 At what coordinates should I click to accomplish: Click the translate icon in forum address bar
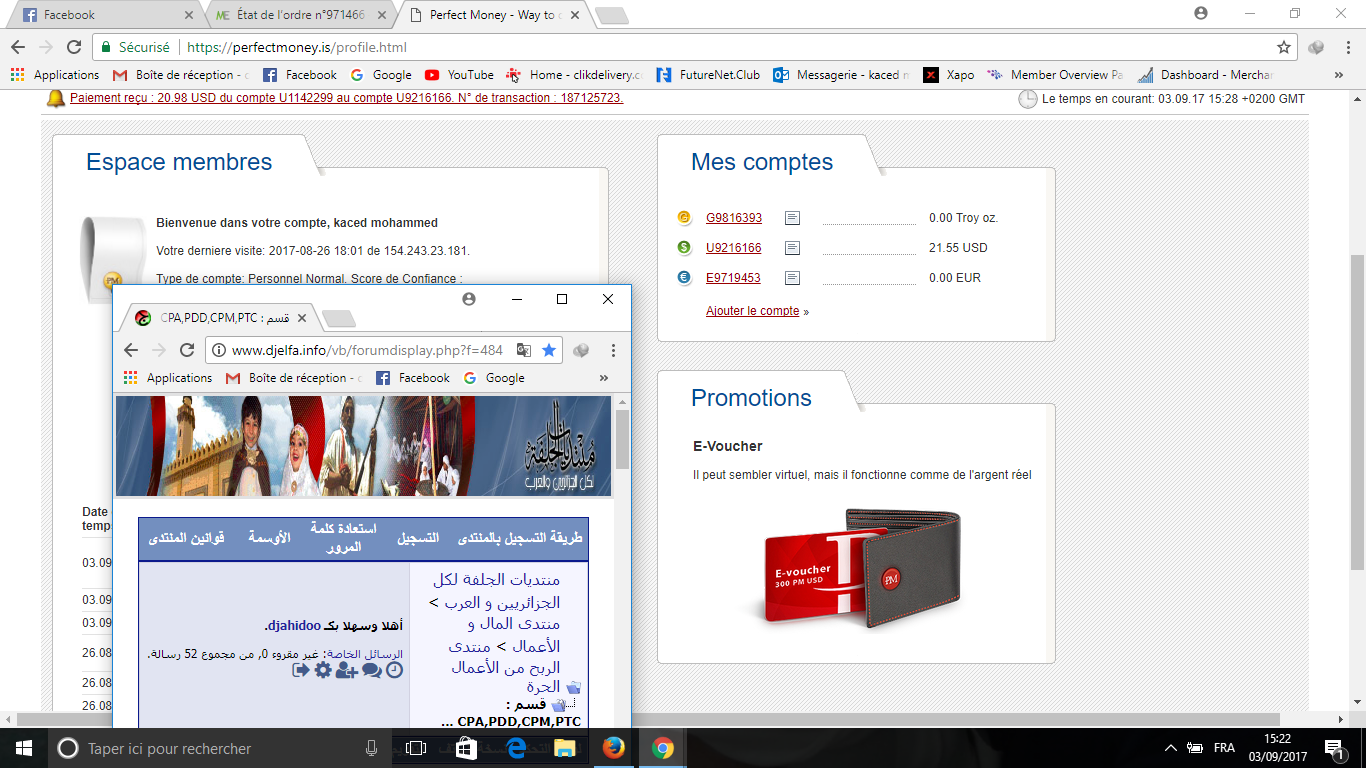coord(523,350)
